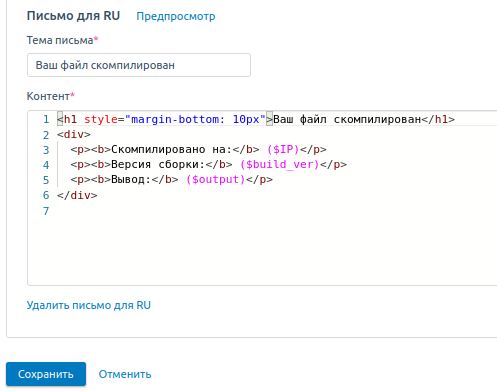Click text Вывод: in line 5
This screenshot has height=391, width=497.
pyautogui.click(x=131, y=179)
